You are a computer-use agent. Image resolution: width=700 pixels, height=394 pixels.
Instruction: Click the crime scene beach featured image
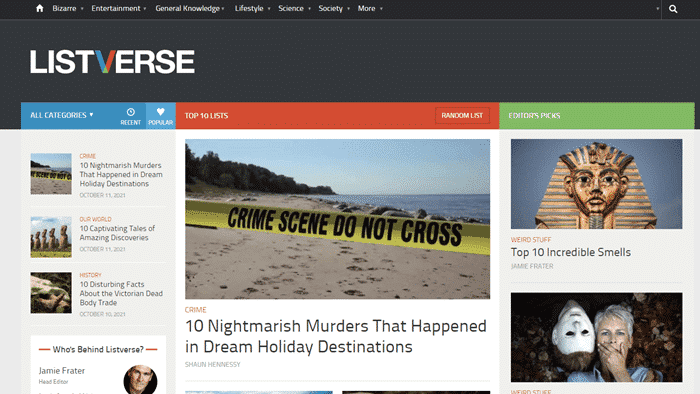pos(338,219)
